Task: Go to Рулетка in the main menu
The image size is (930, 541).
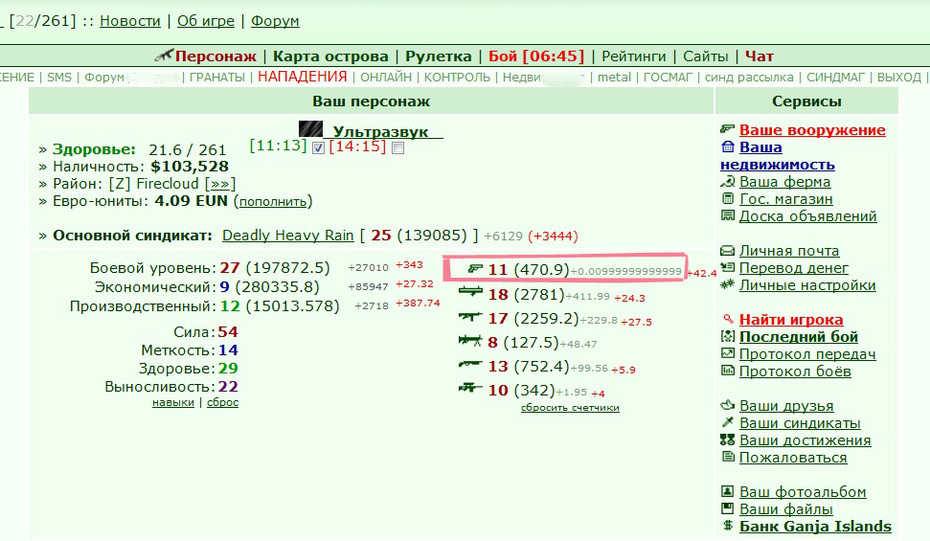Action: 438,56
